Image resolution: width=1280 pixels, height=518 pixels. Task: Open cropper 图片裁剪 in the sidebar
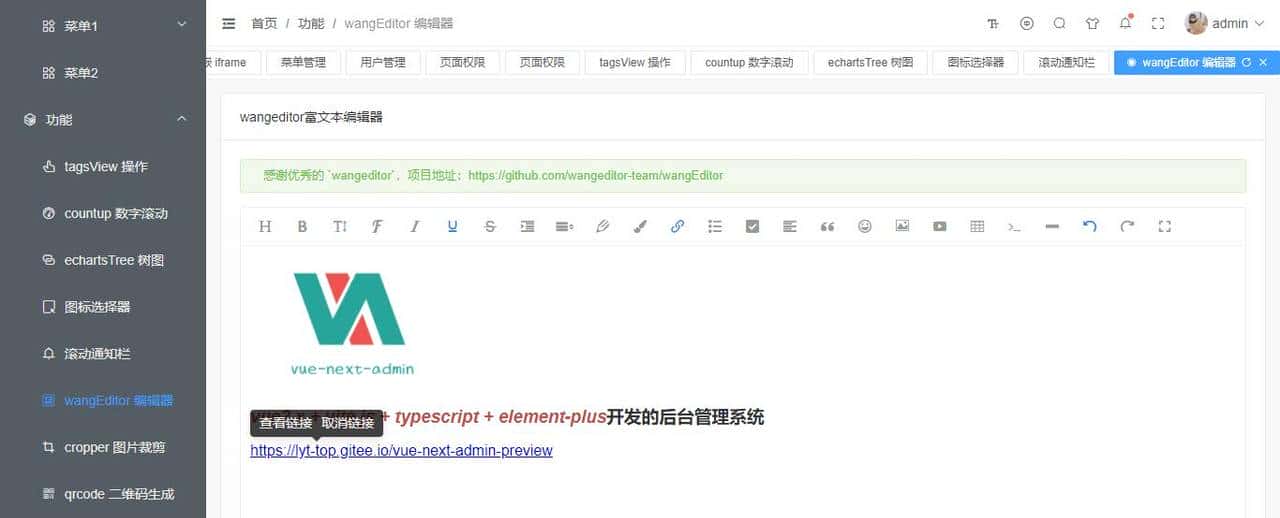(103, 447)
